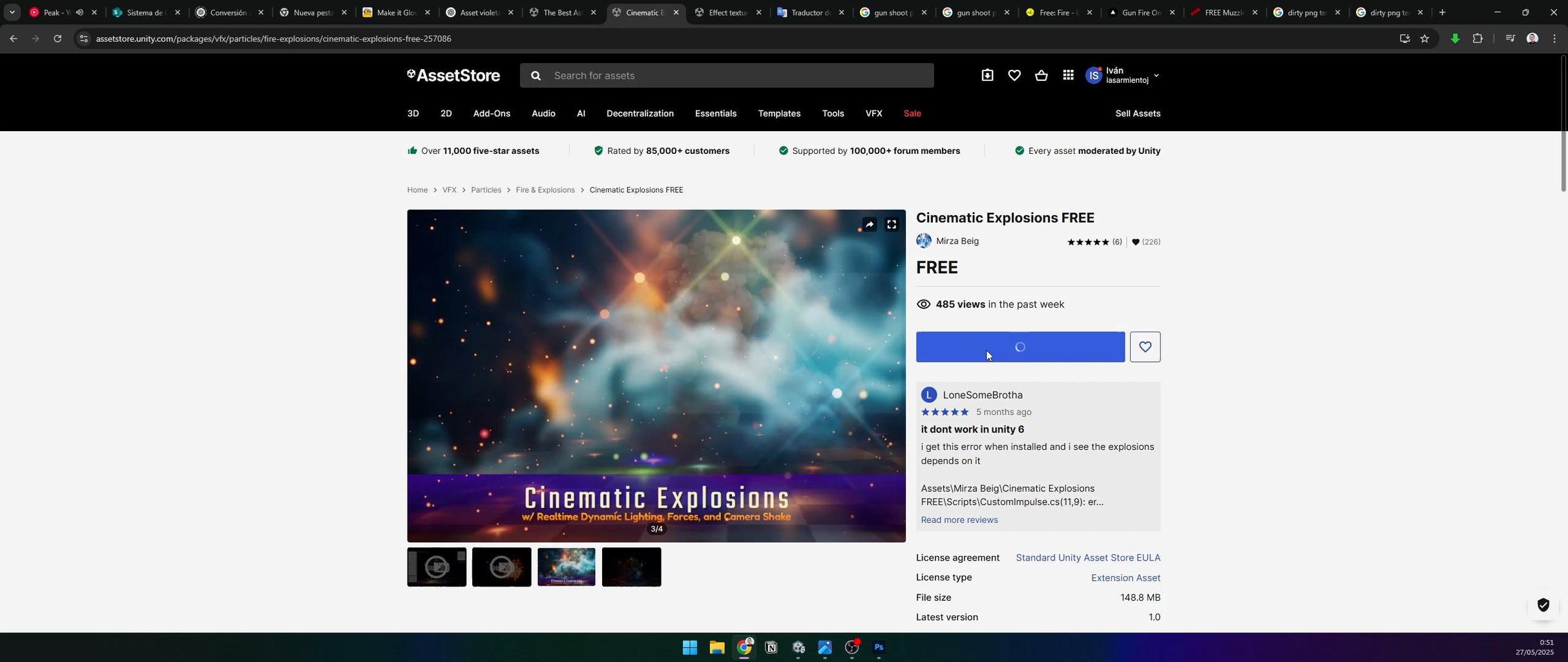Expand the Iván account dropdown arrow

(x=1156, y=76)
